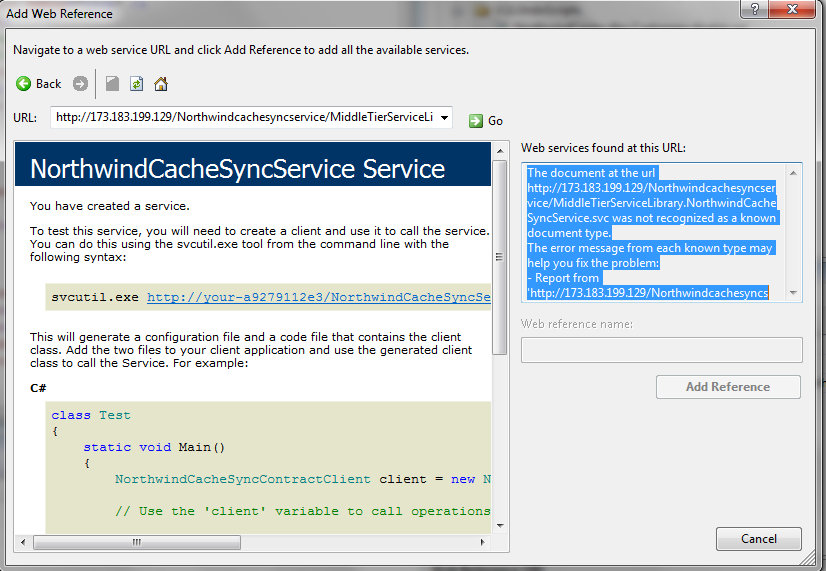Image resolution: width=826 pixels, height=571 pixels.
Task: Click browser pane horizontal scrollbar thumb
Action: tap(137, 542)
